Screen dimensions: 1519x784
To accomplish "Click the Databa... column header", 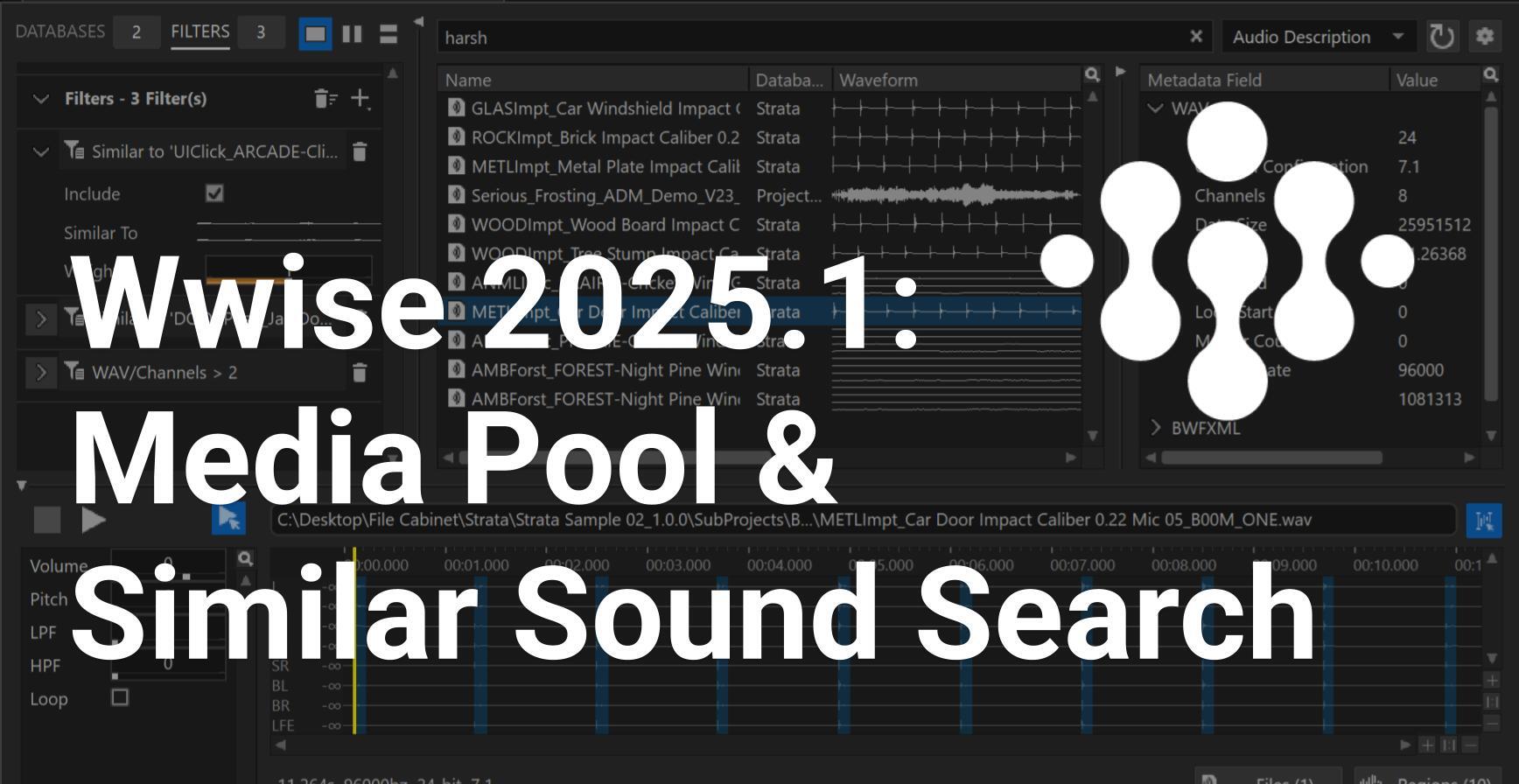I will point(789,80).
